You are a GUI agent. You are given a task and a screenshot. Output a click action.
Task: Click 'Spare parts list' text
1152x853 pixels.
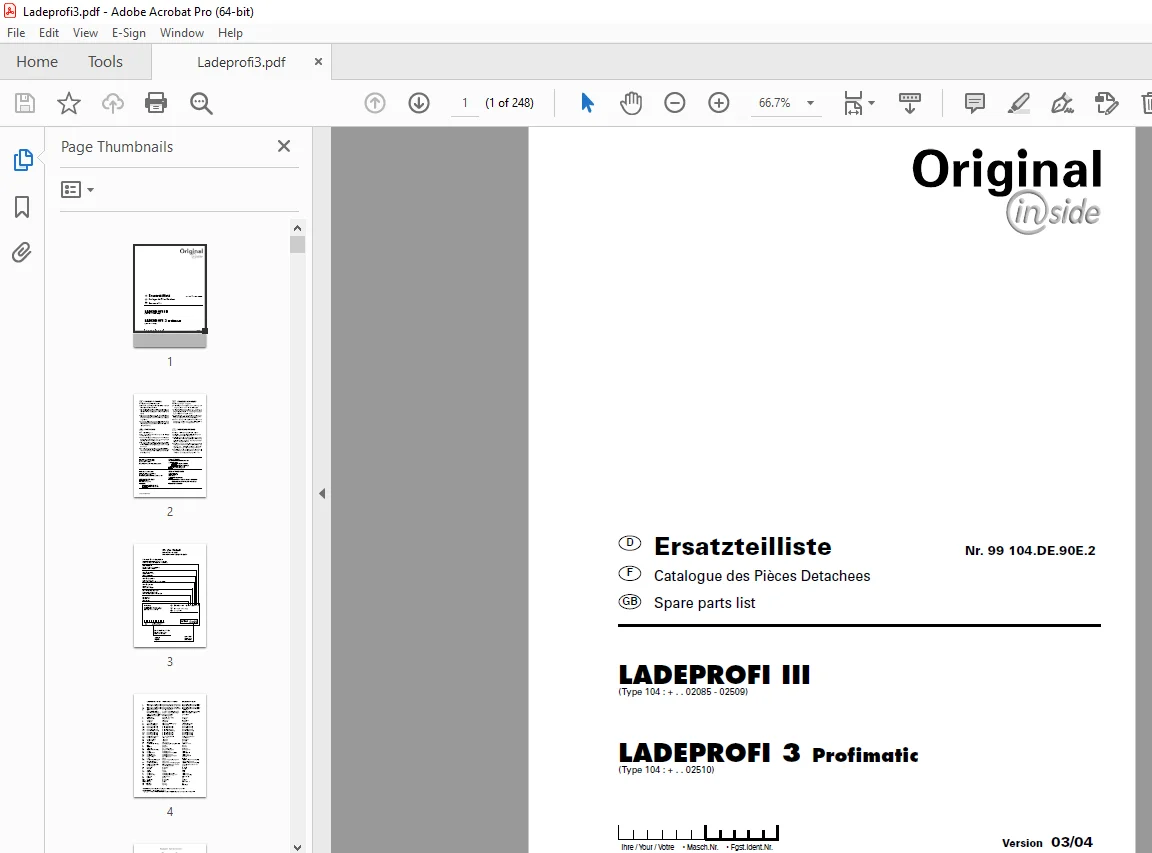(x=705, y=603)
